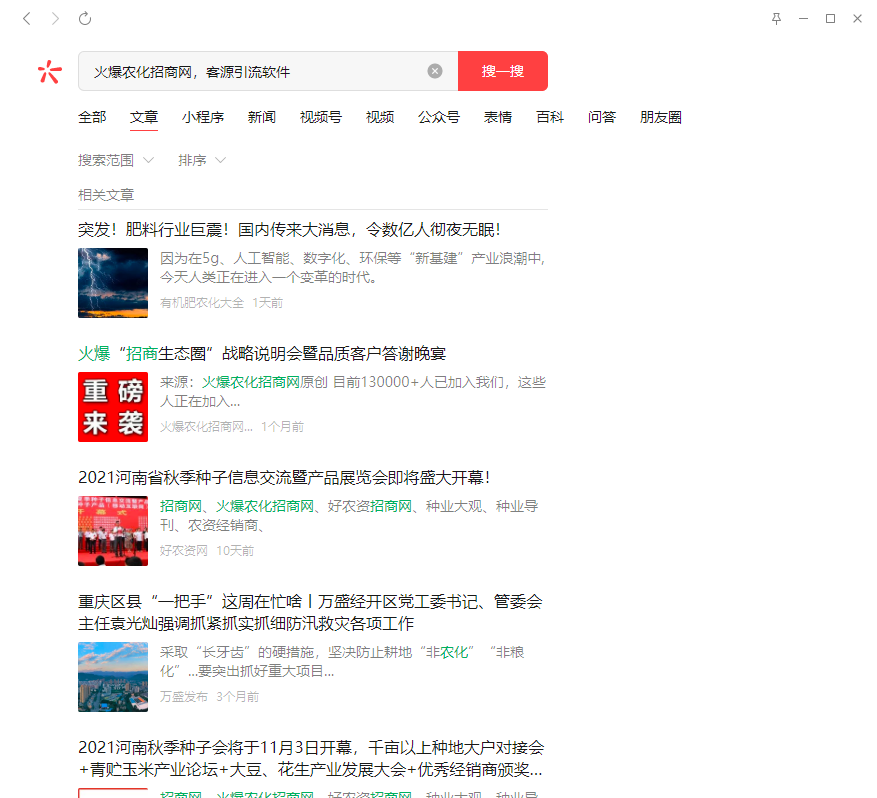Open the 小程序 tab

(203, 117)
